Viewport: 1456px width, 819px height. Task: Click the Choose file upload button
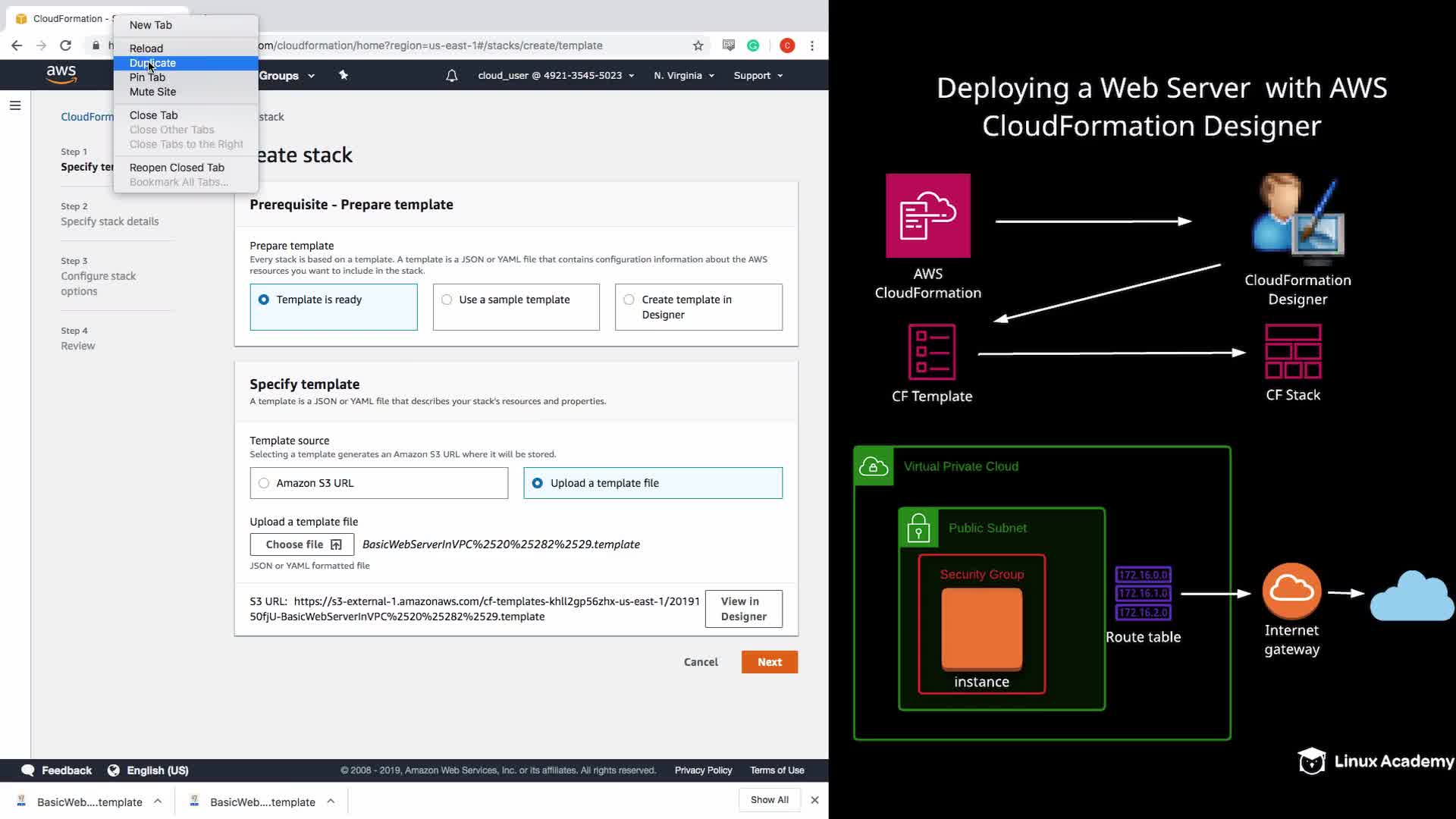(302, 544)
